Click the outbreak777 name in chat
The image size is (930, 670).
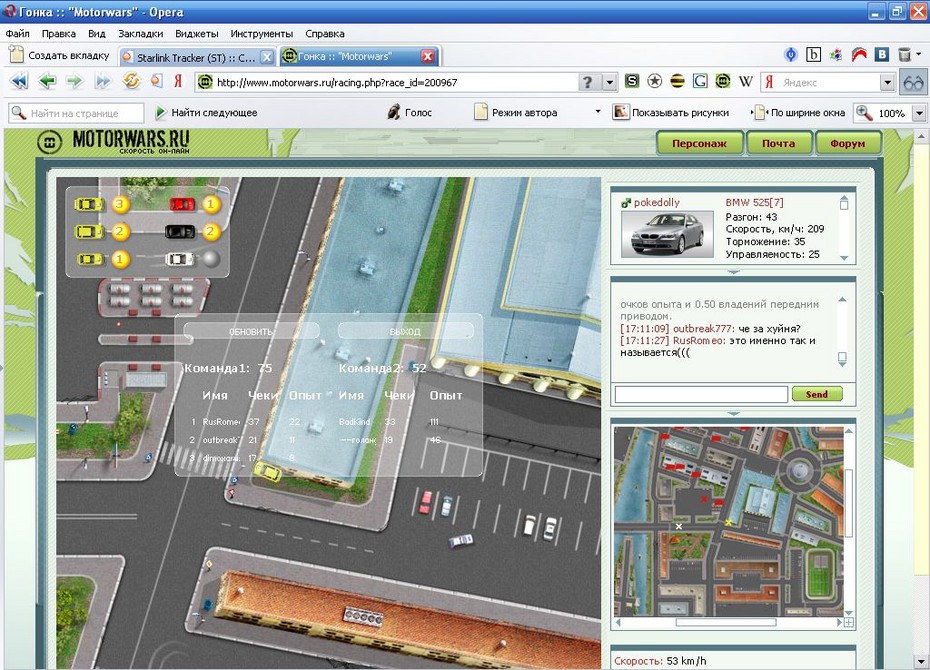pyautogui.click(x=703, y=328)
